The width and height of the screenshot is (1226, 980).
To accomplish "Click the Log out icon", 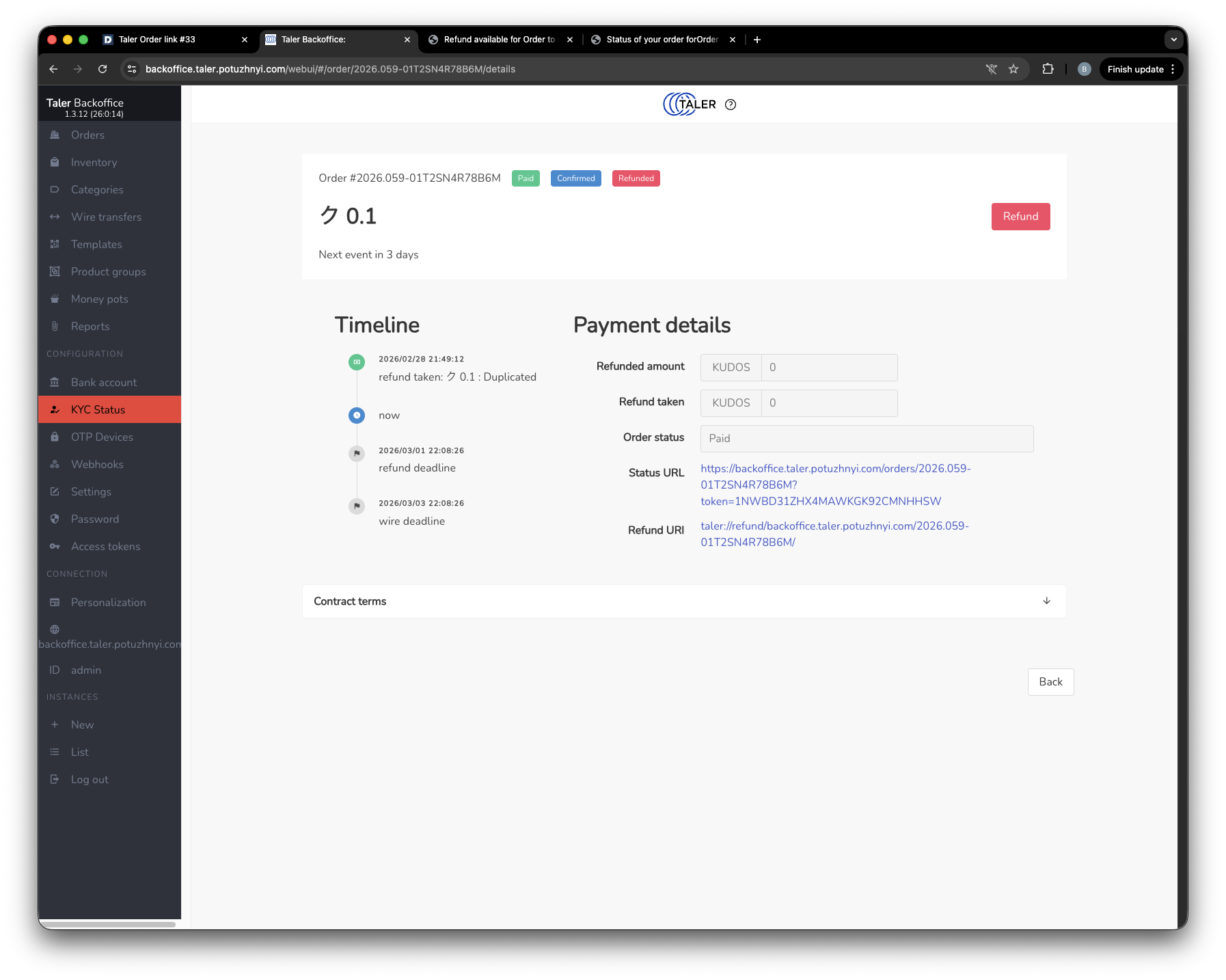I will (55, 780).
